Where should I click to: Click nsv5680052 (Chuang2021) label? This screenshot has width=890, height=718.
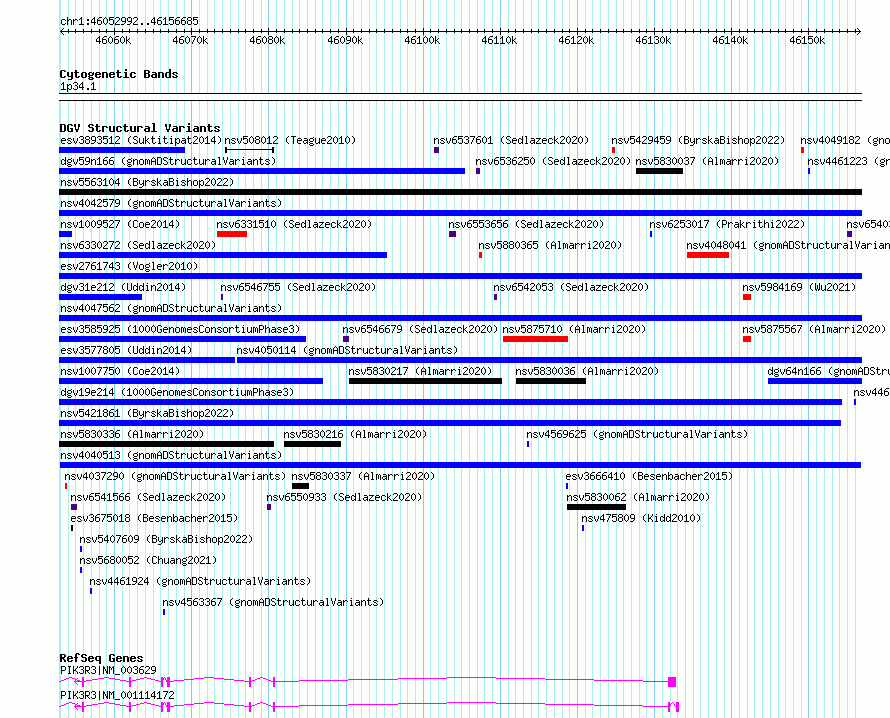(x=148, y=560)
